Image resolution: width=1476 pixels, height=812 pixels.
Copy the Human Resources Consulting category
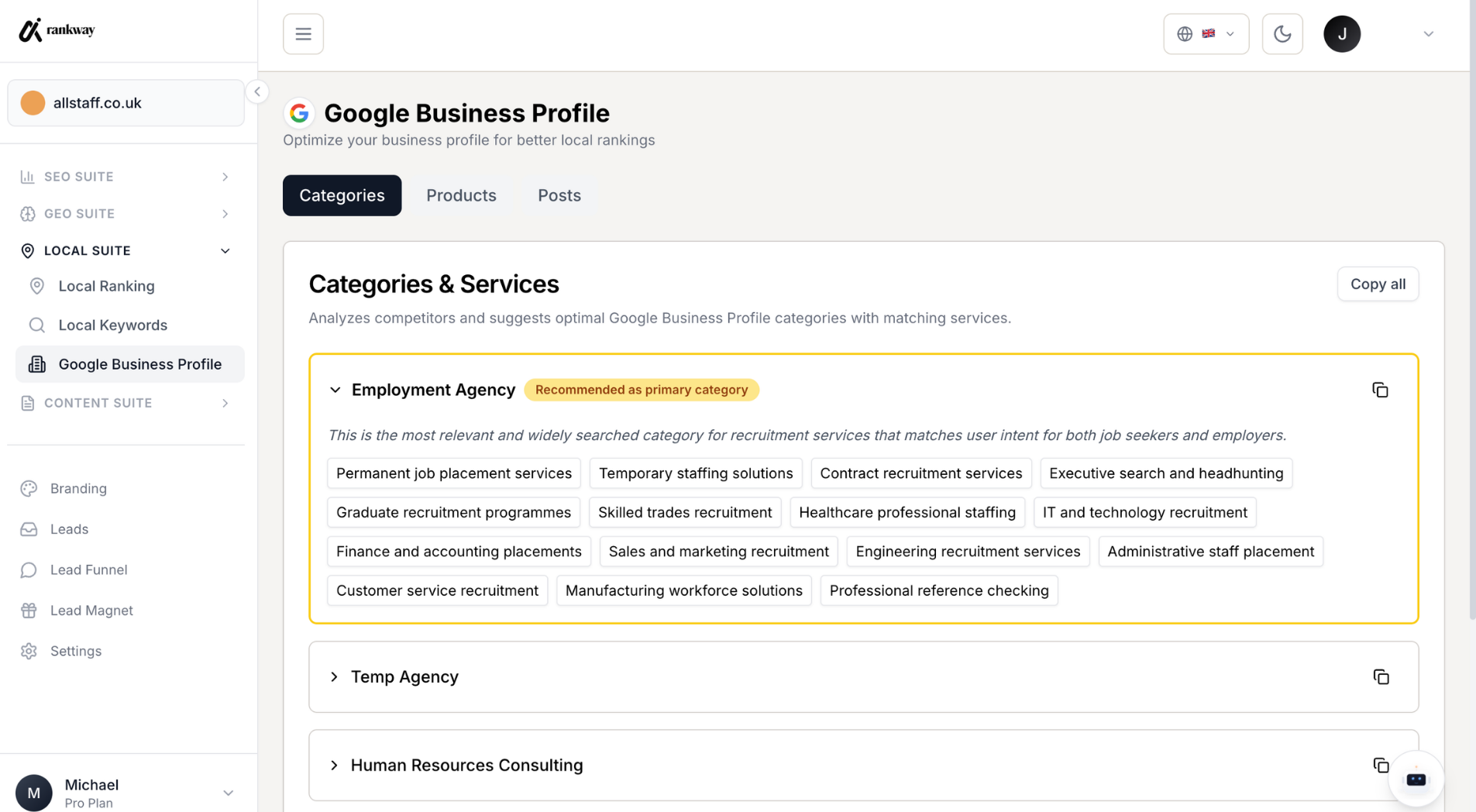point(1381,766)
